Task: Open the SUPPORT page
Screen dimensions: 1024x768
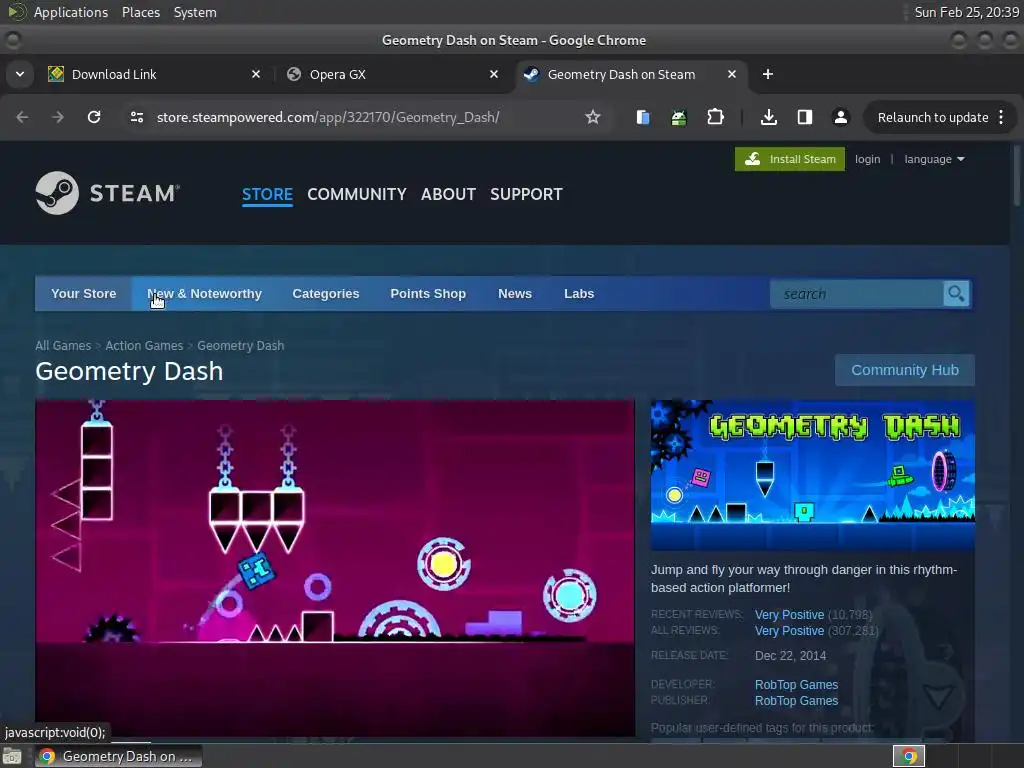Action: click(x=526, y=194)
